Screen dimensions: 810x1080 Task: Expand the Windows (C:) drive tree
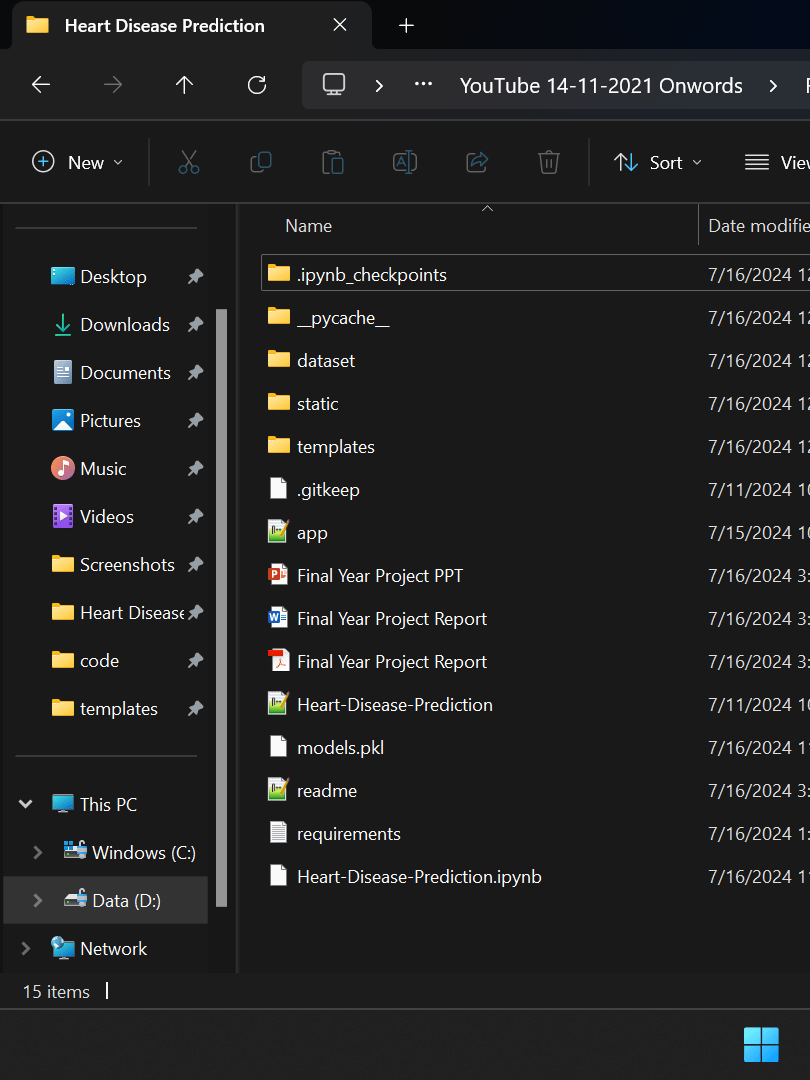pyautogui.click(x=38, y=853)
